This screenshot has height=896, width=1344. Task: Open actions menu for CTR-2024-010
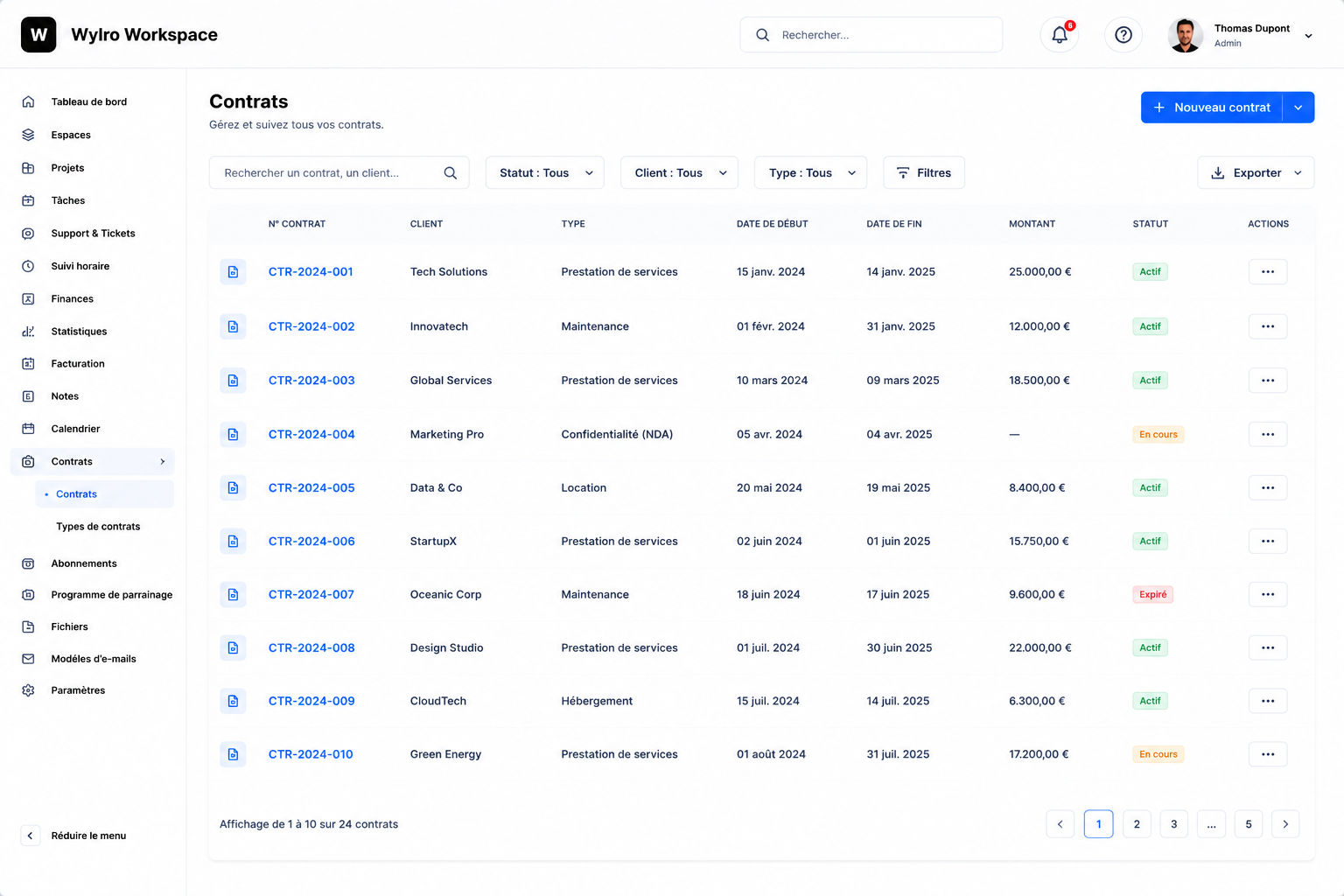click(x=1268, y=754)
